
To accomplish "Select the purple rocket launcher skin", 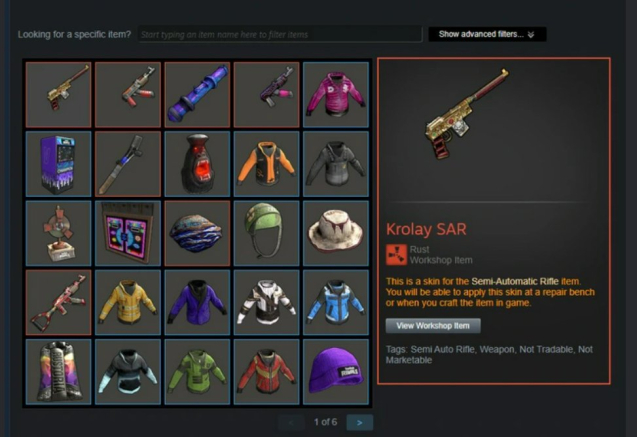I will [x=197, y=95].
